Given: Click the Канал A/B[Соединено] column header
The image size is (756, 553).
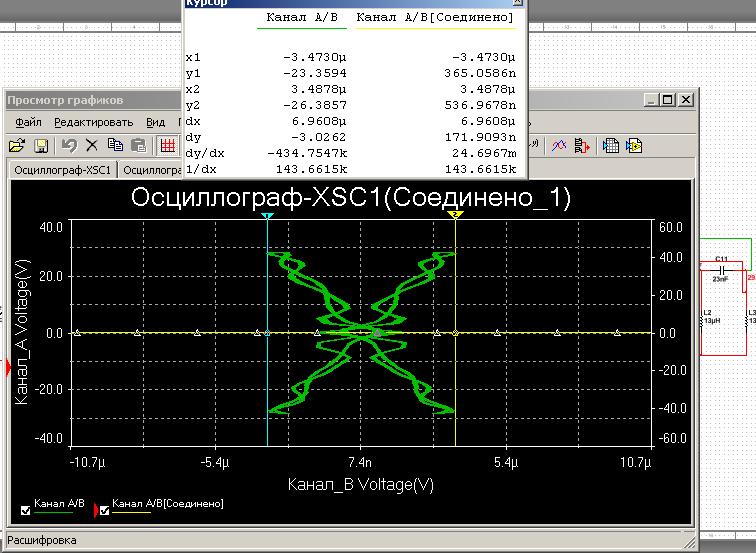Looking at the screenshot, I should [x=435, y=17].
